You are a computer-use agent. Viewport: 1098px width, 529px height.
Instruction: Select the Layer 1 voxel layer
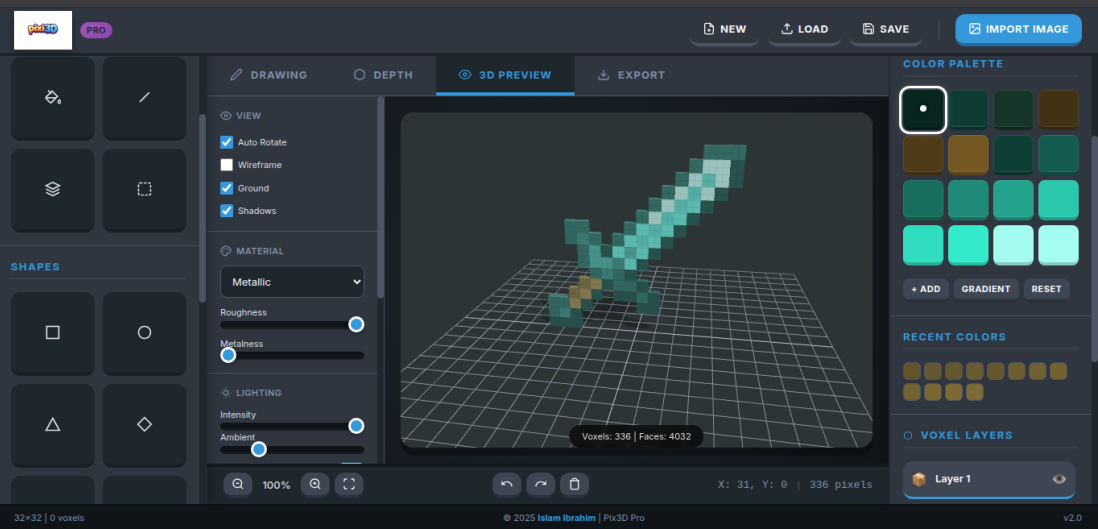989,479
